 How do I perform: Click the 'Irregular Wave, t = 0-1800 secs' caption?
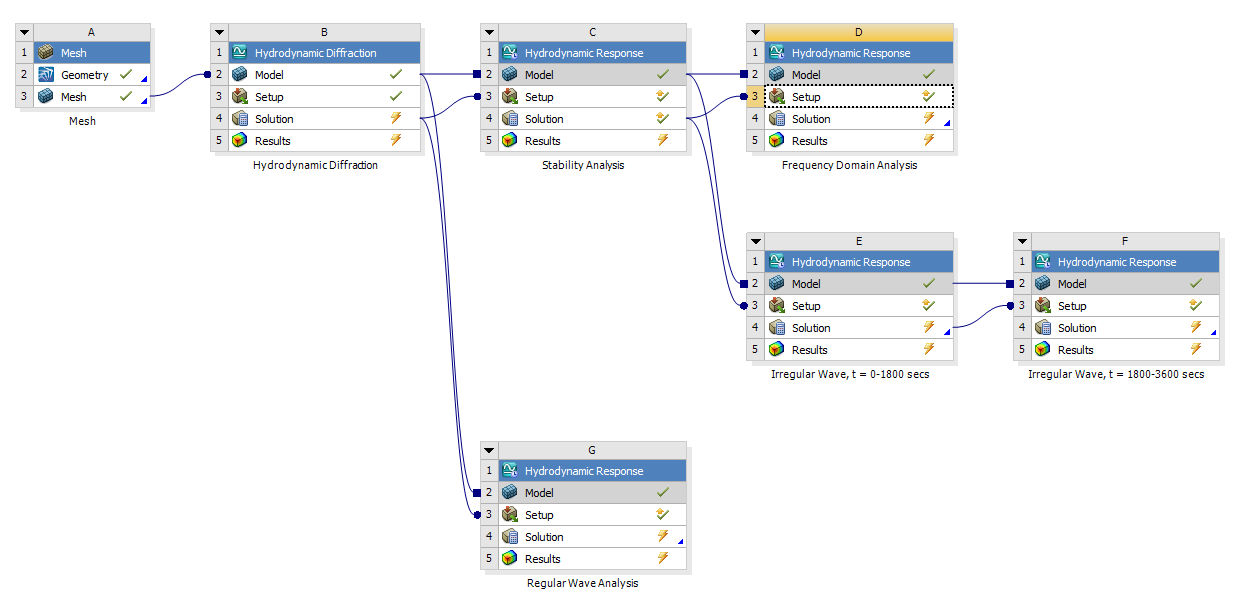pos(850,374)
